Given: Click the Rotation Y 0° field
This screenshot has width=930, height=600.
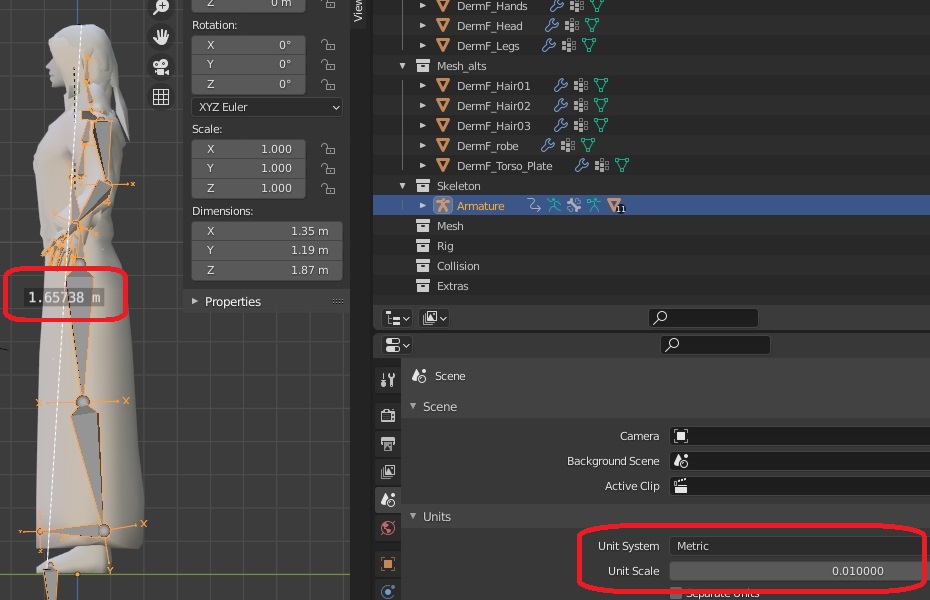Looking at the screenshot, I should (249, 64).
